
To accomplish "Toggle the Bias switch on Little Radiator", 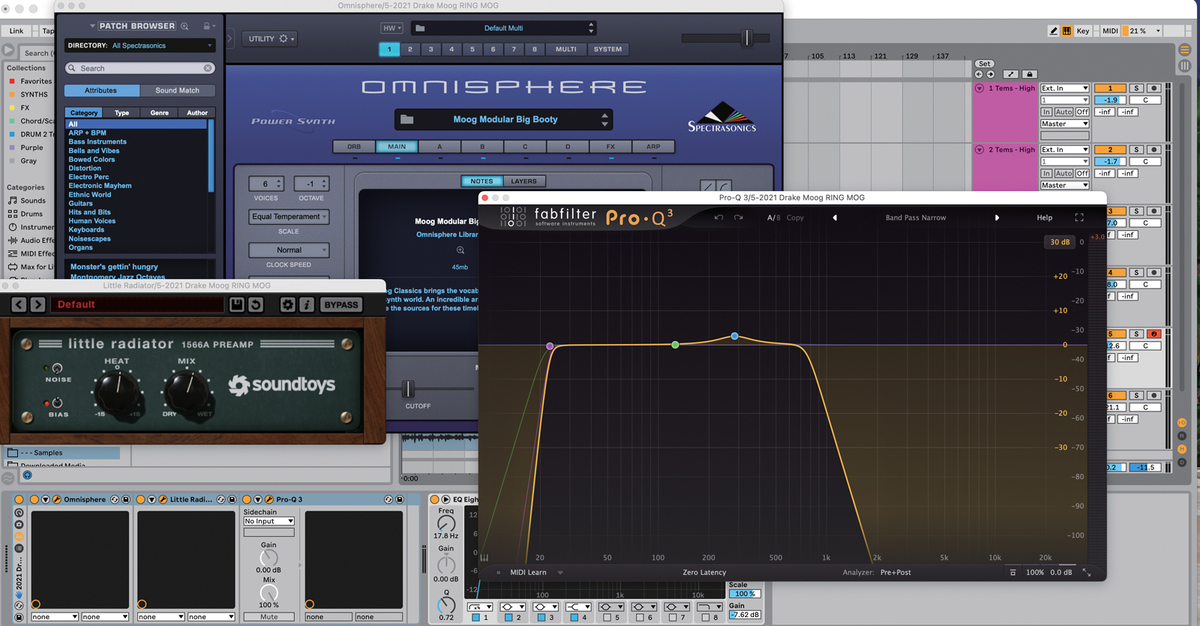I will (x=55, y=402).
